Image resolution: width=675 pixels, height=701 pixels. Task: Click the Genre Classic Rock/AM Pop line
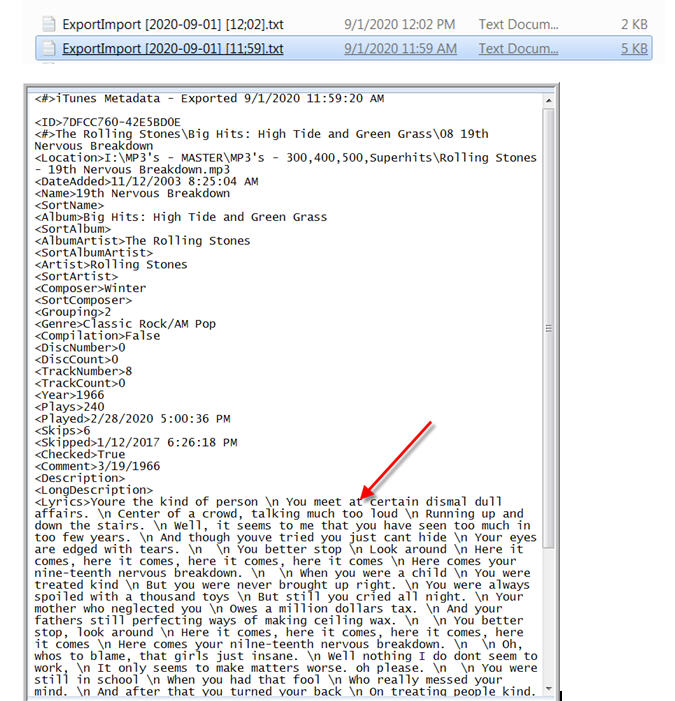click(x=125, y=324)
